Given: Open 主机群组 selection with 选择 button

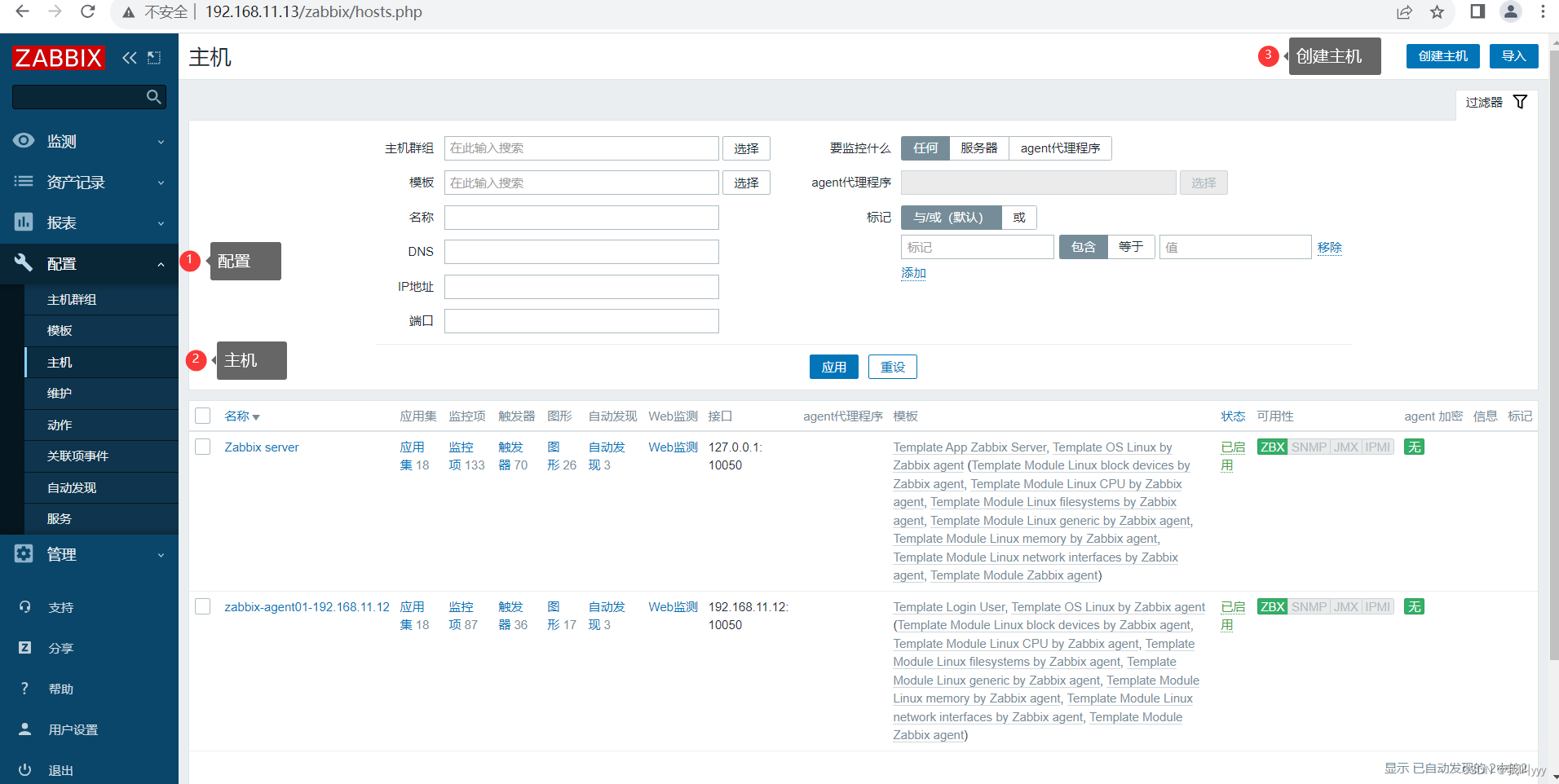Looking at the screenshot, I should click(x=746, y=148).
